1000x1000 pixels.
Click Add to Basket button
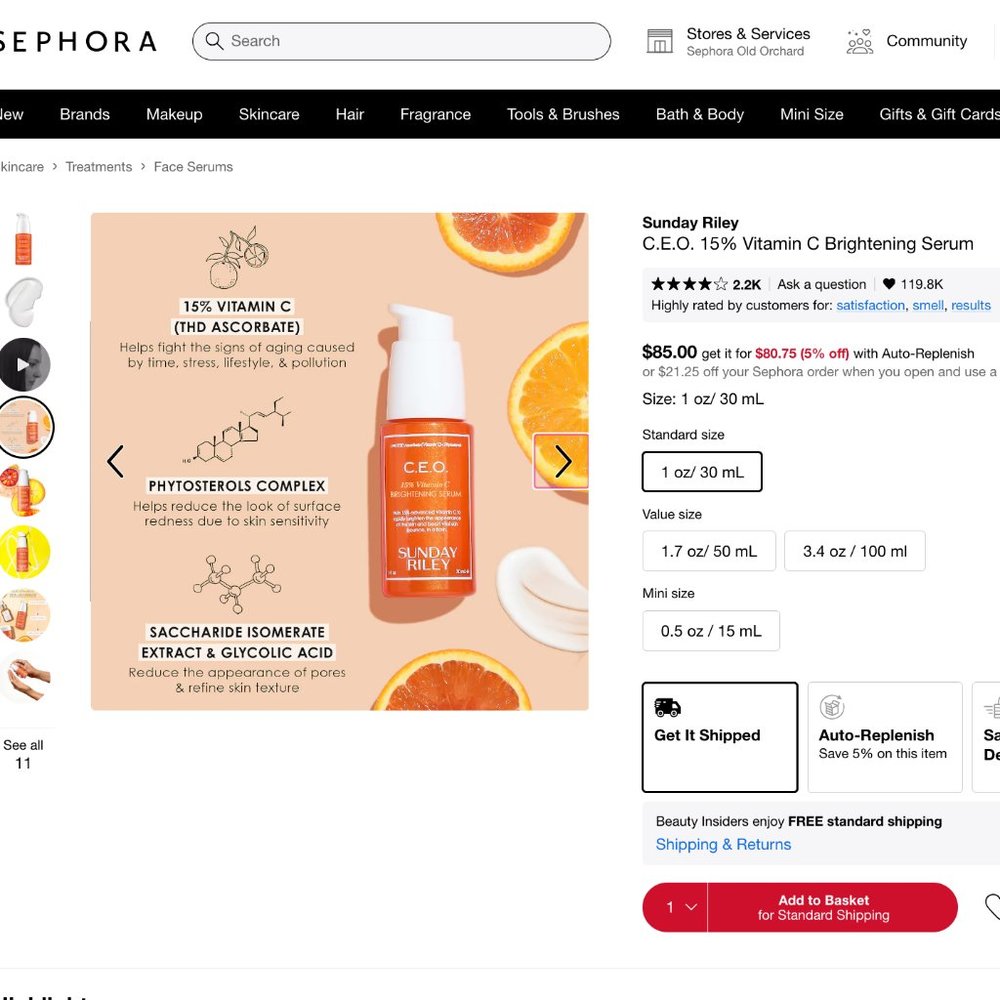click(832, 907)
